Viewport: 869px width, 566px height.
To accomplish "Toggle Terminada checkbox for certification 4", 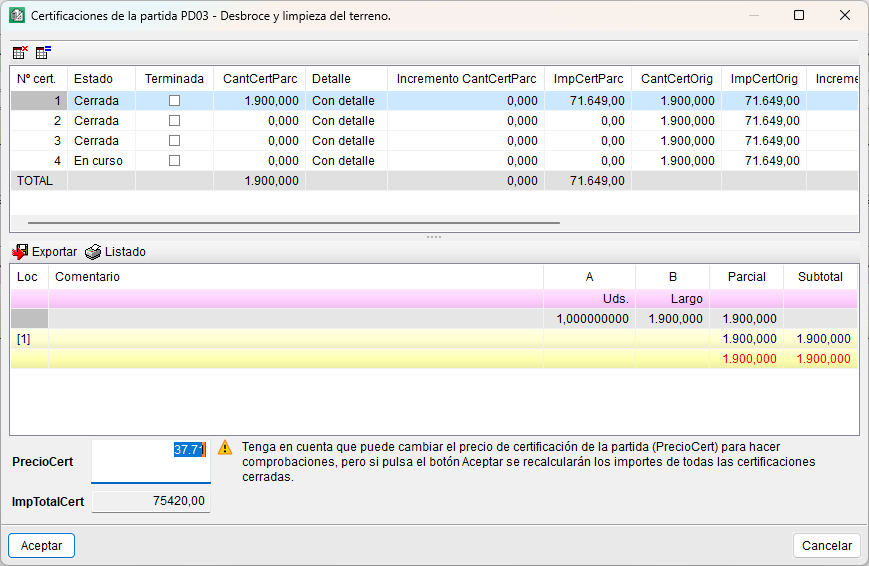I will (x=175, y=160).
